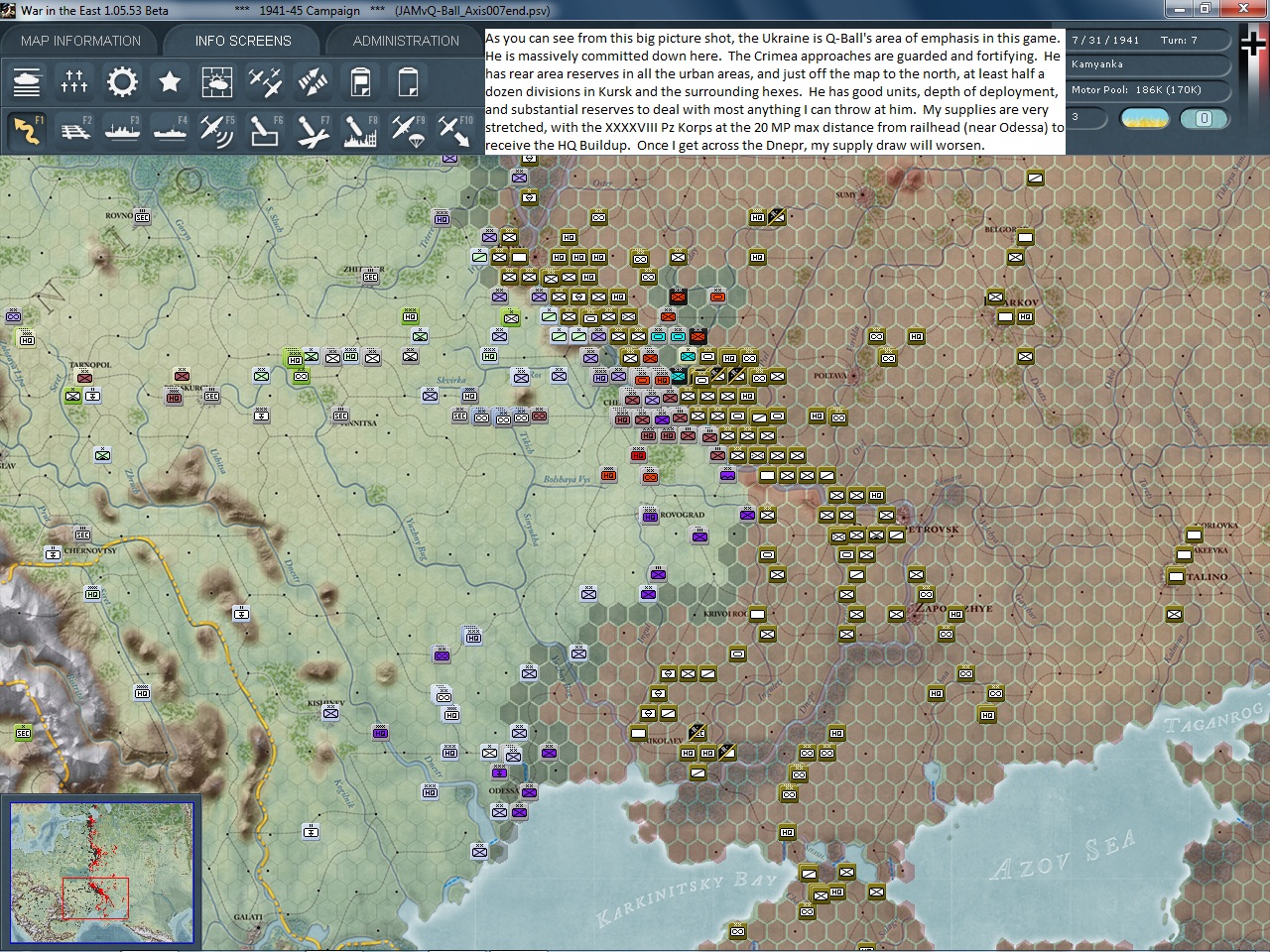1270x952 pixels.
Task: Select F8 Bomb City mode
Action: [x=360, y=131]
